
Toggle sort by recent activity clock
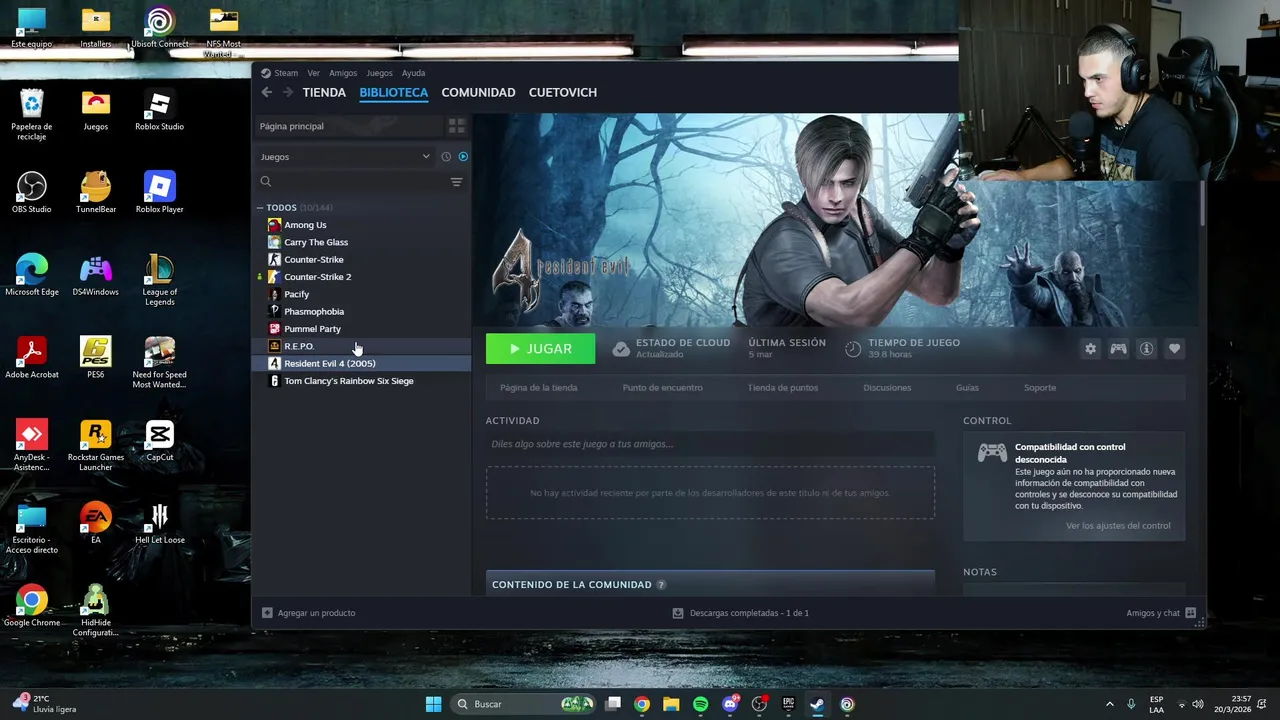coord(446,157)
